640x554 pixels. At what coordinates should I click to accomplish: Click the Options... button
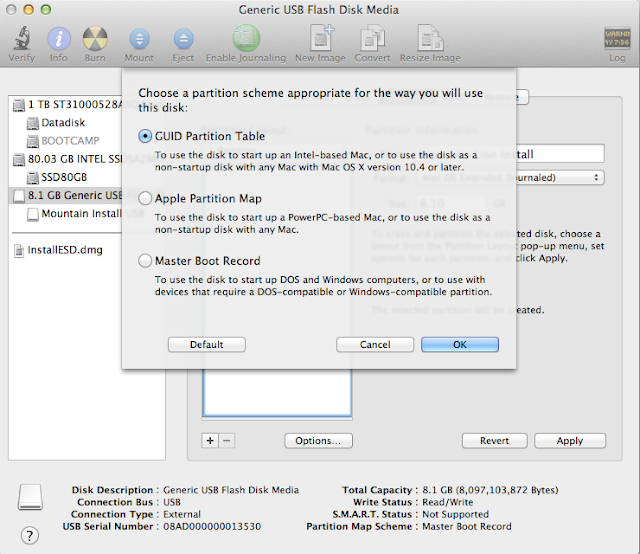(318, 441)
